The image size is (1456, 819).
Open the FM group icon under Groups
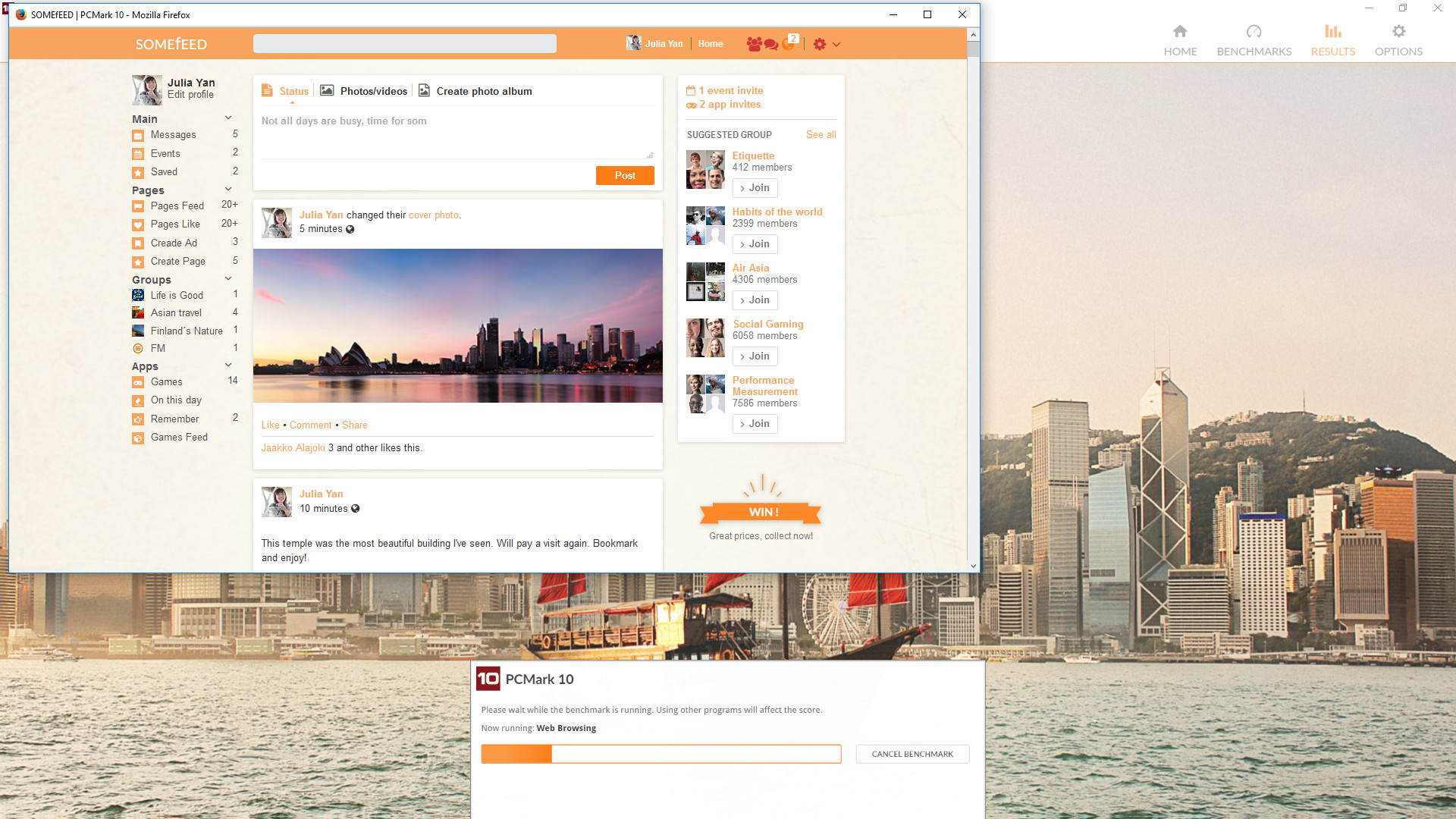138,348
